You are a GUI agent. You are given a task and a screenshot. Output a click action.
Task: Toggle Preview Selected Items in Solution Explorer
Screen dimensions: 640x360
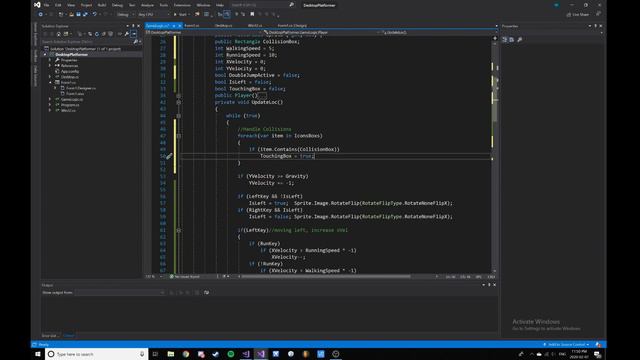(x=134, y=34)
